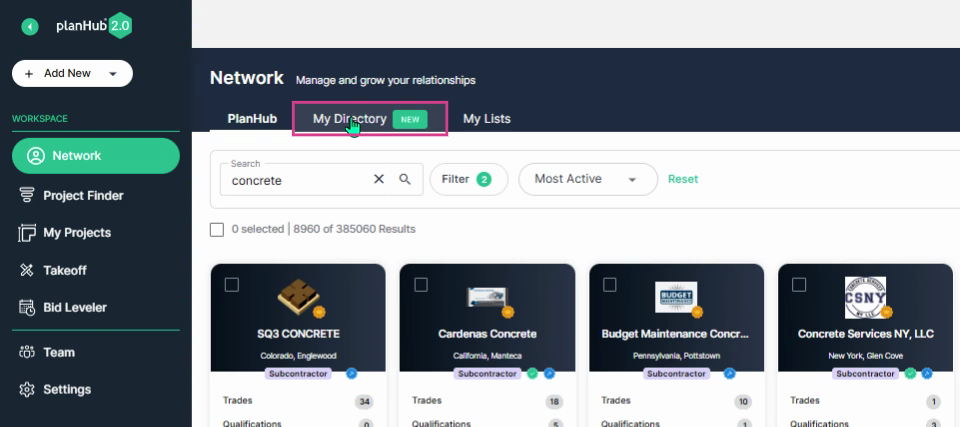Click New York, Glen Cove location text
The image size is (960, 427).
click(866, 355)
